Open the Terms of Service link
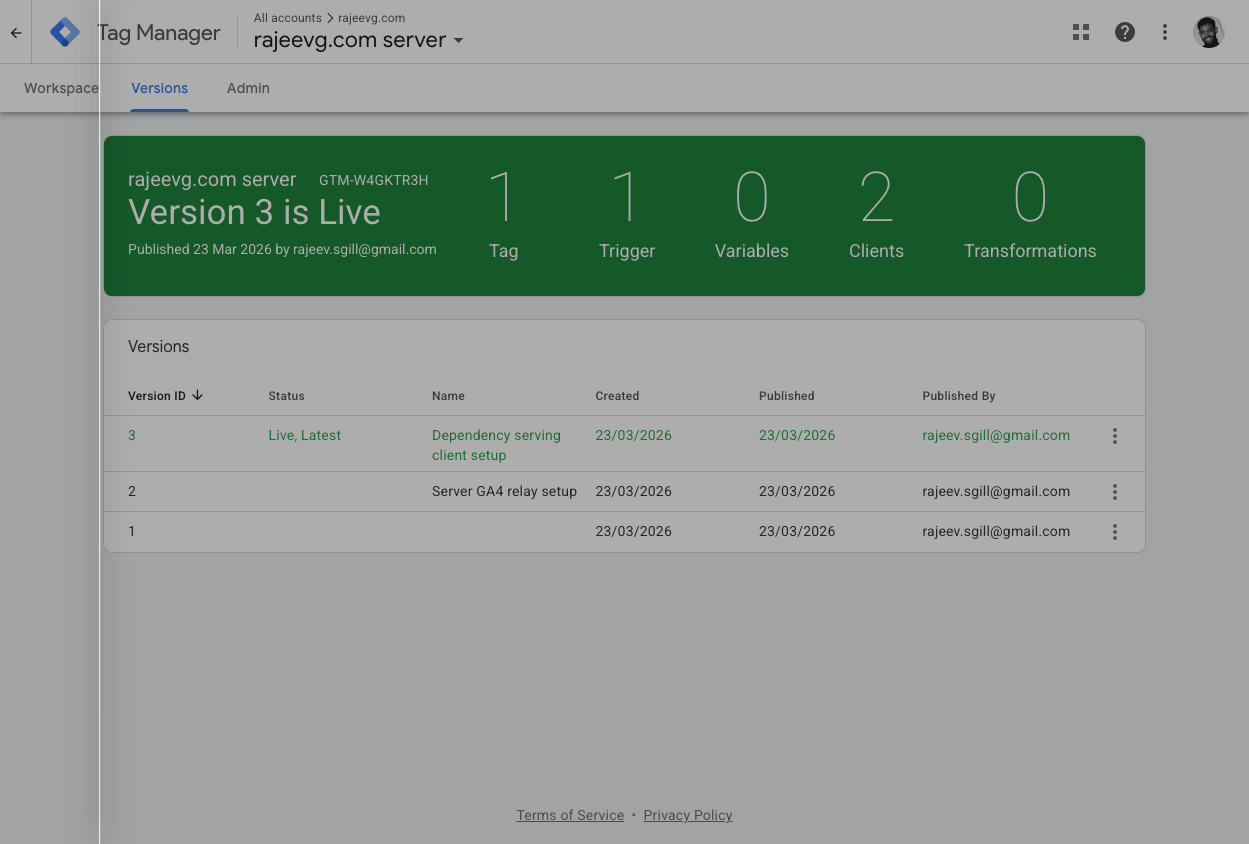Viewport: 1249px width, 844px height. [569, 815]
